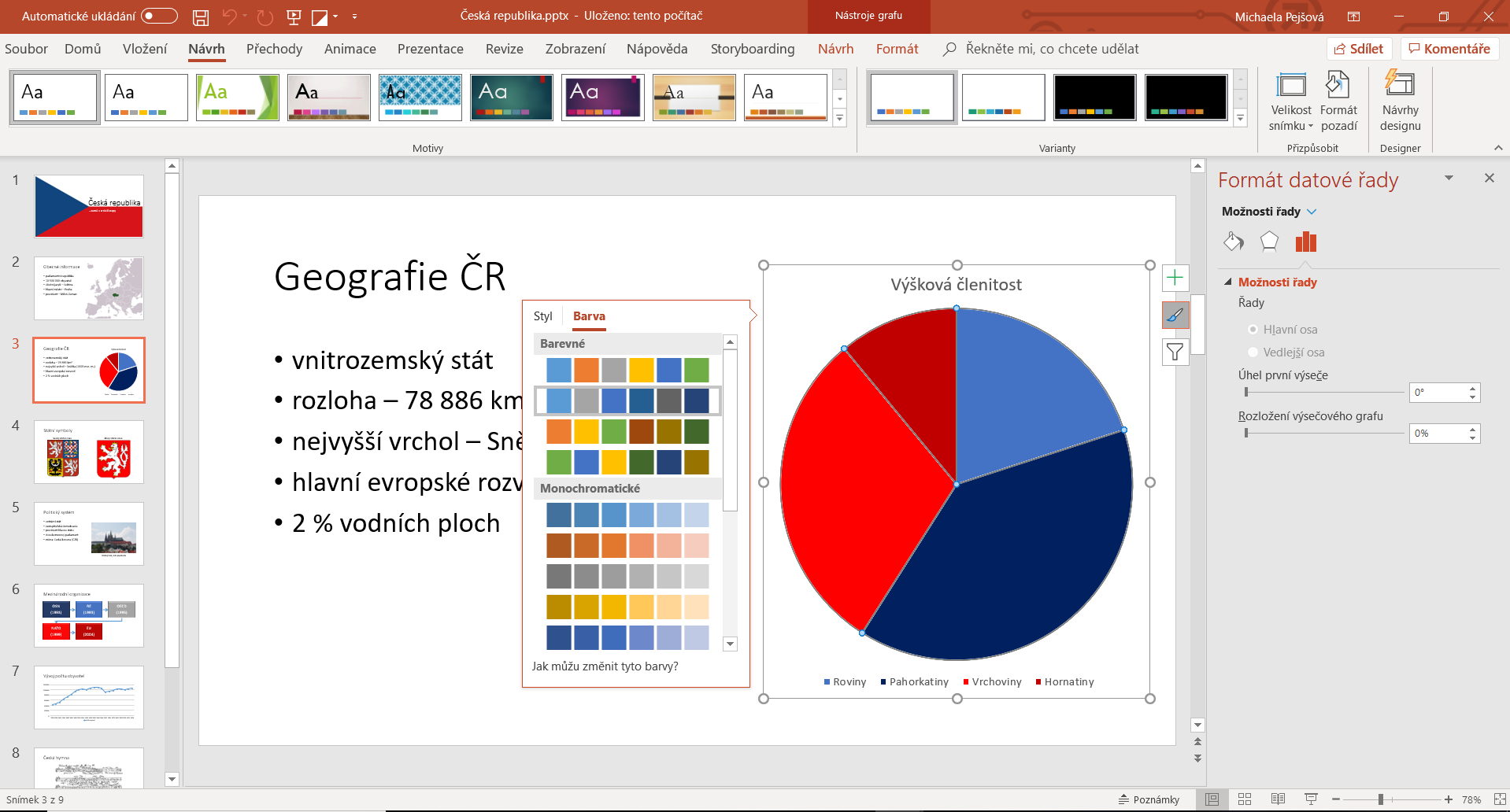This screenshot has height=812, width=1510.
Task: Select the Vedlejší osa radio button
Action: (1253, 352)
